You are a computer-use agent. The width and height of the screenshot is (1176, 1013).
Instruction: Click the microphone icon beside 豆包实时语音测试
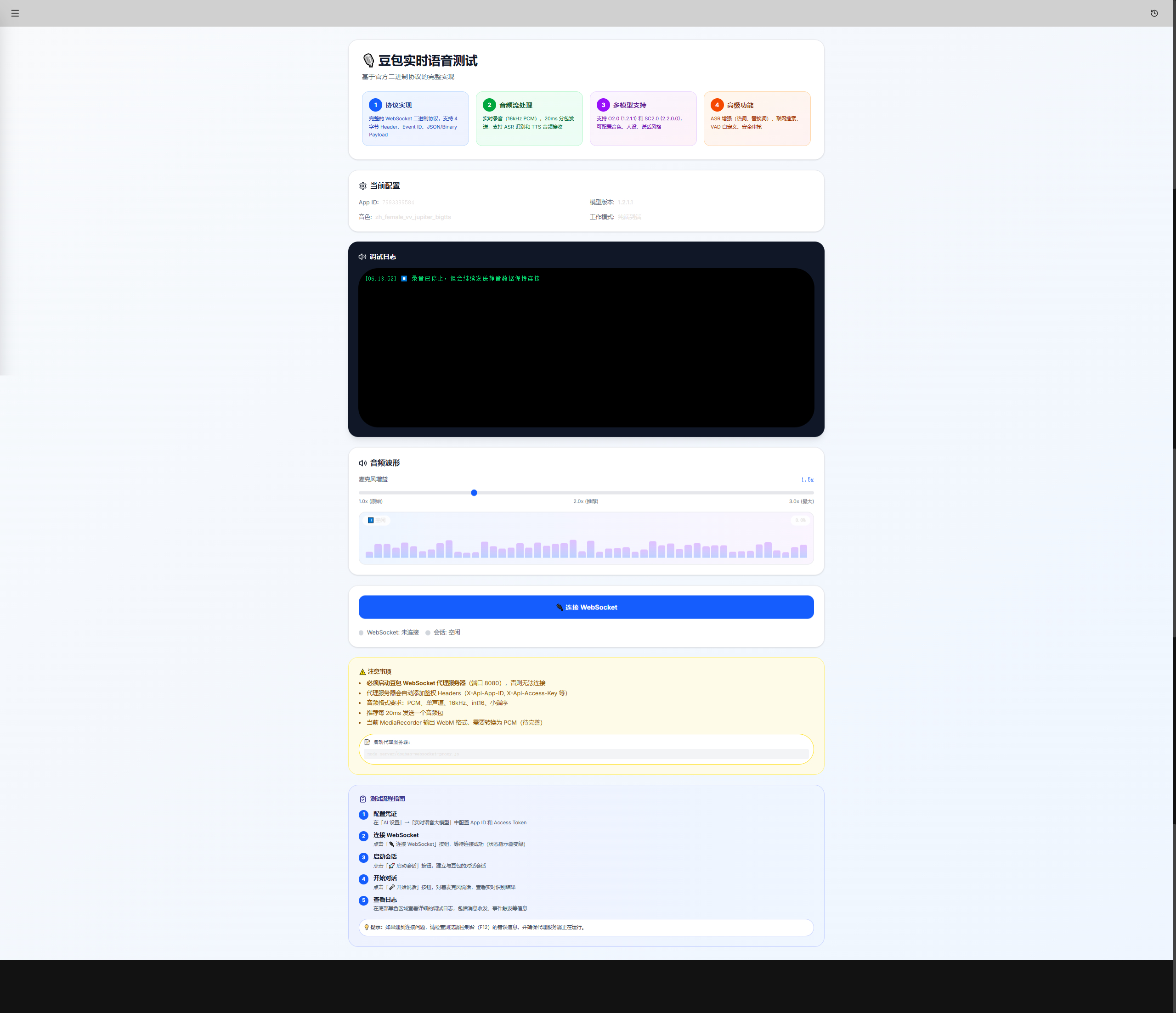(368, 60)
